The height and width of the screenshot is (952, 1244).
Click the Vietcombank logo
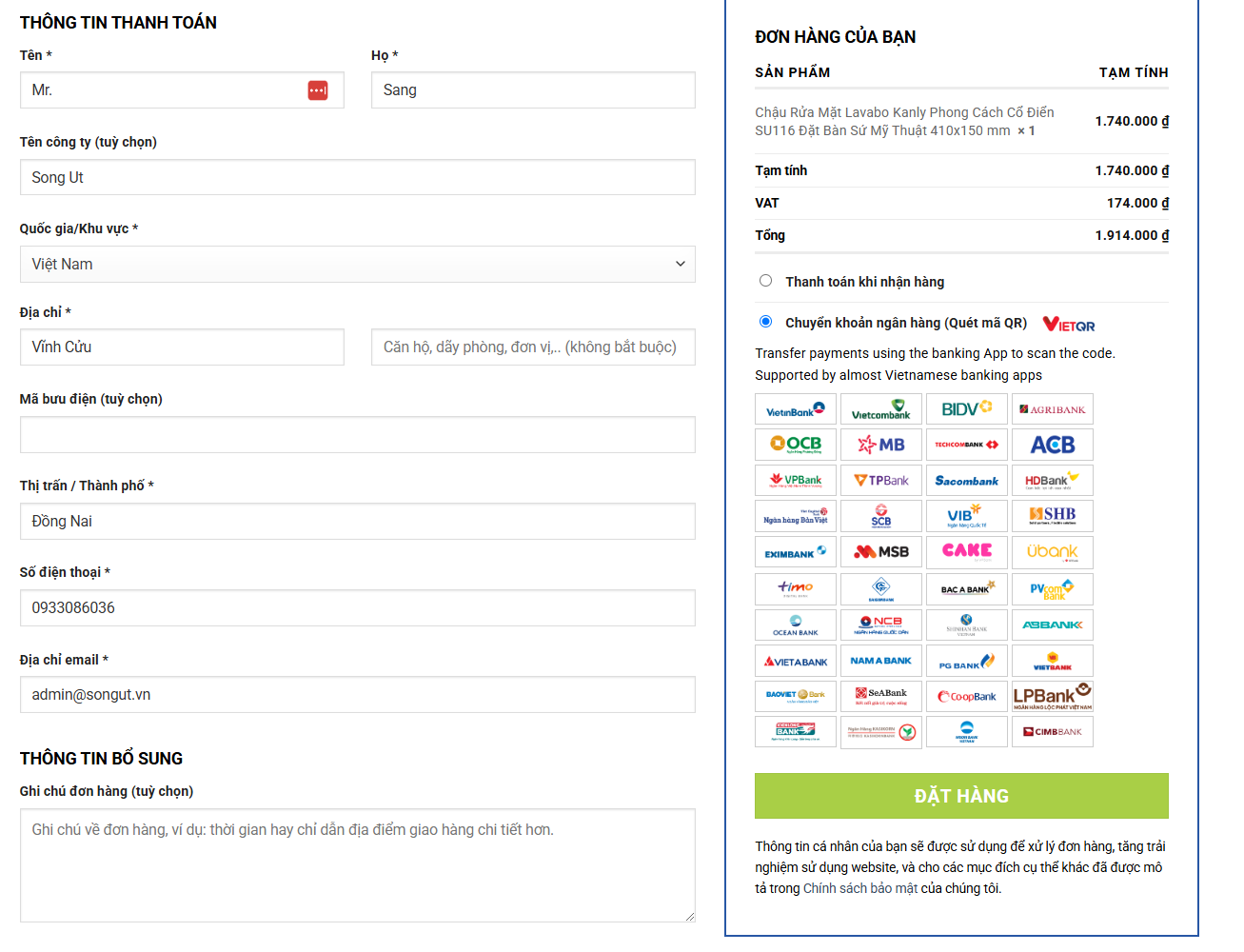tap(880, 409)
